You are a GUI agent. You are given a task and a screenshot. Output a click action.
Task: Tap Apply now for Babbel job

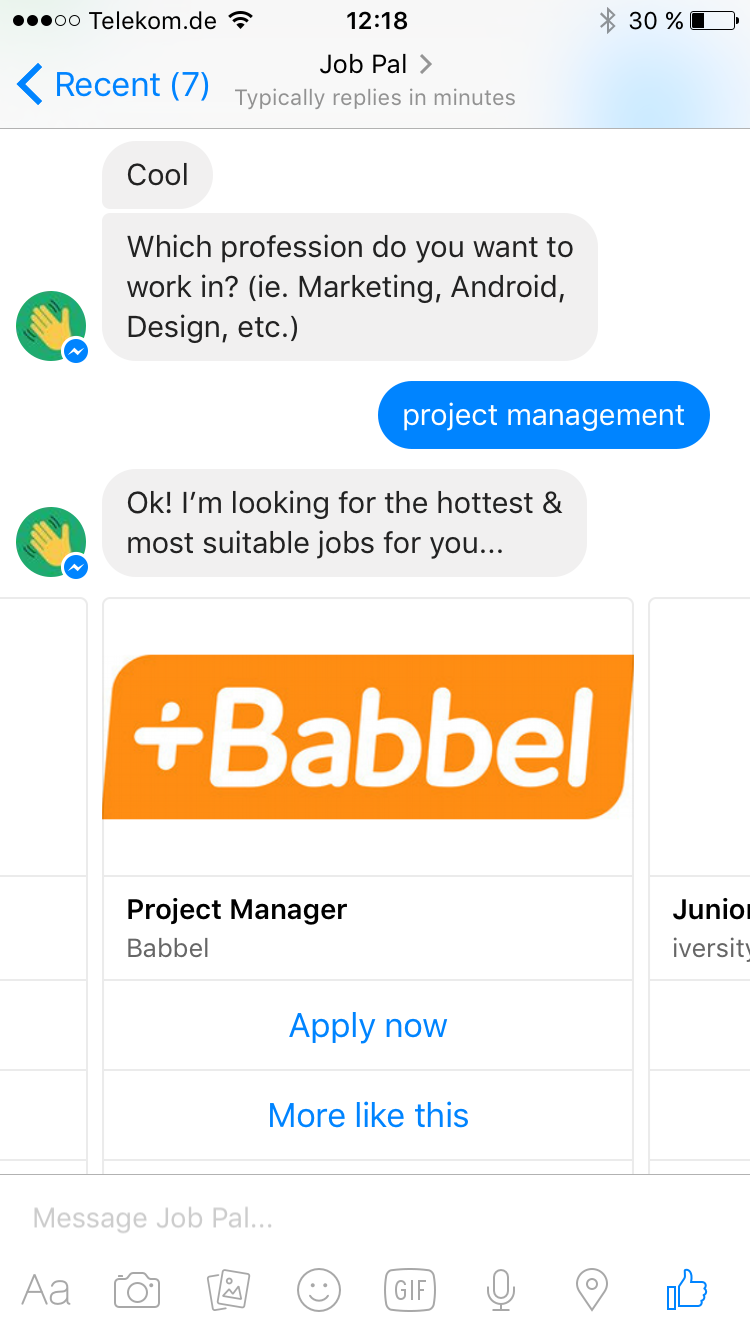click(x=368, y=1025)
